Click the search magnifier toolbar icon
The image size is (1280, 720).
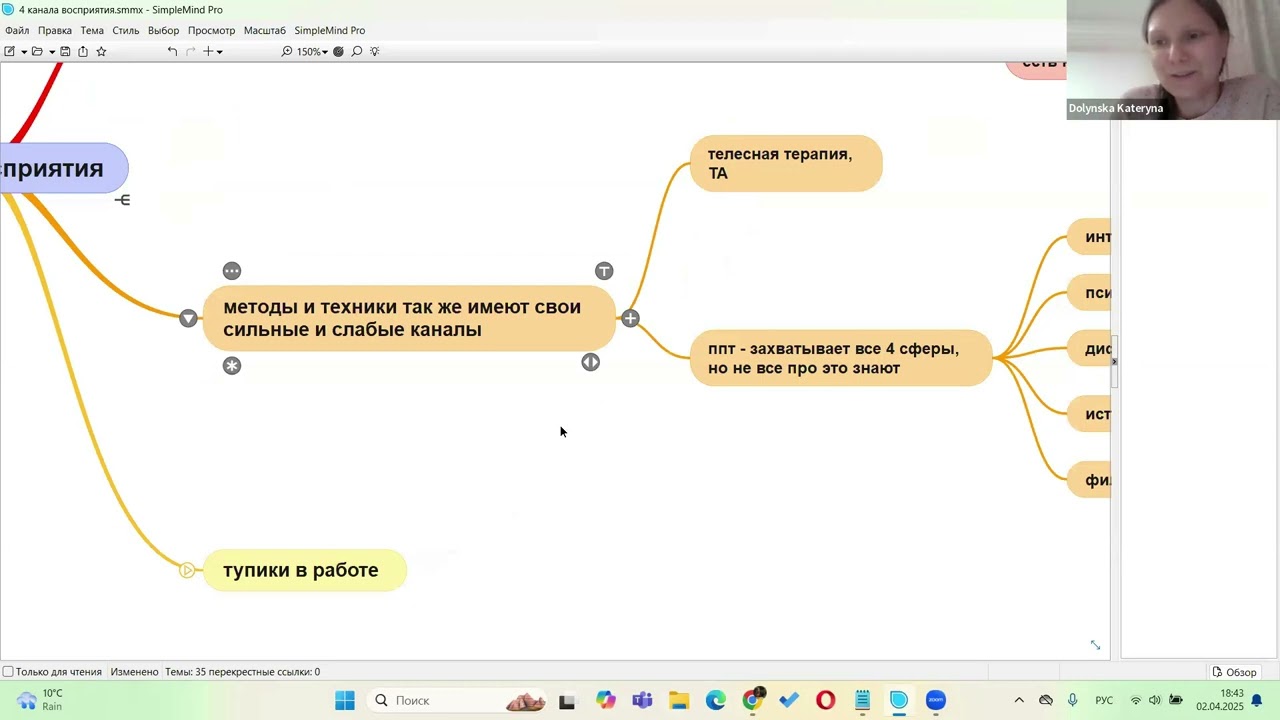coord(356,51)
